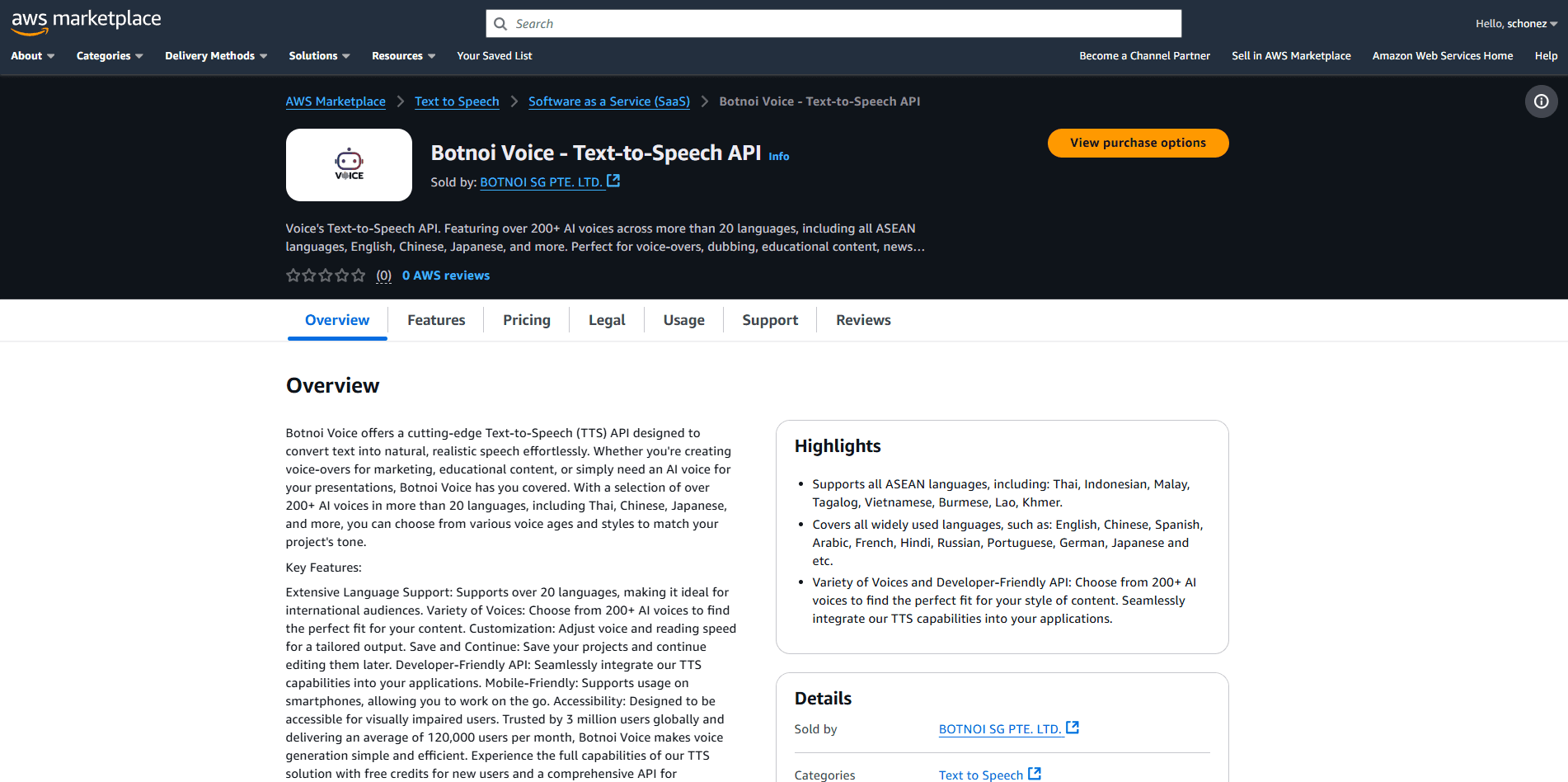Click View purchase options button

click(x=1138, y=143)
